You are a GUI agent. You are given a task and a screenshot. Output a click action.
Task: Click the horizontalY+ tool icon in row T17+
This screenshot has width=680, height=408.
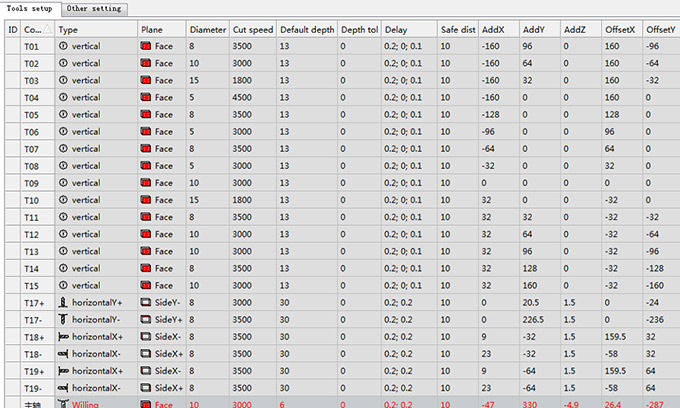tap(65, 301)
